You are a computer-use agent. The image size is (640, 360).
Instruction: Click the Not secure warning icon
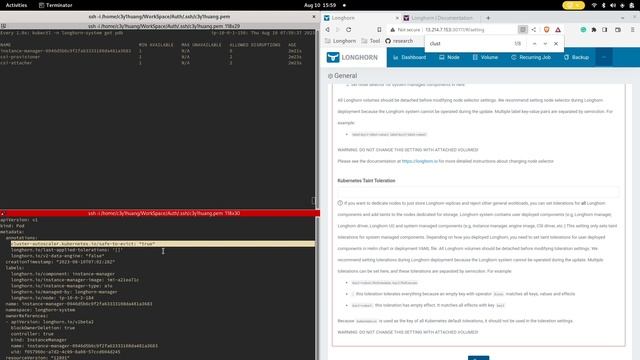coord(393,30)
